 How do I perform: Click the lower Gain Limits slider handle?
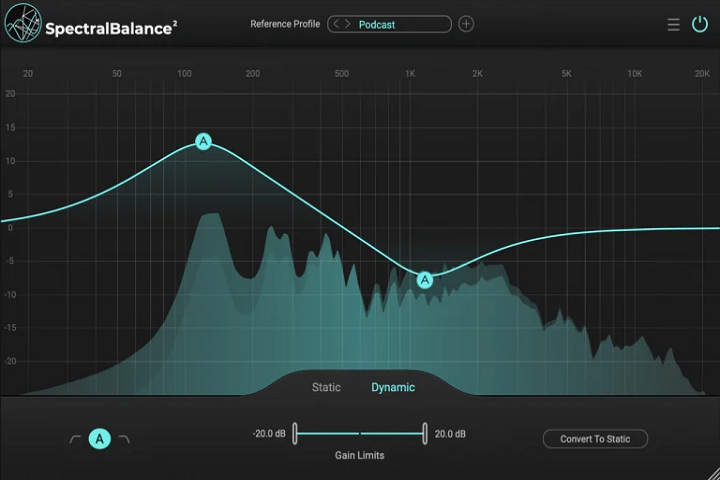[x=294, y=434]
